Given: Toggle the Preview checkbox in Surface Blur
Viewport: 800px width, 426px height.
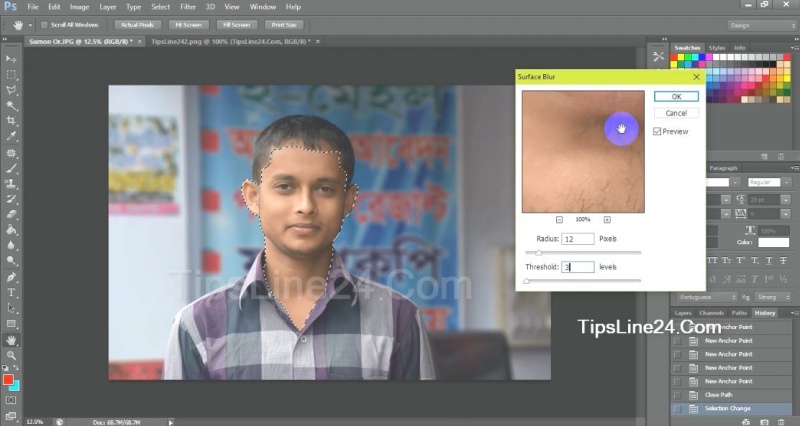Looking at the screenshot, I should coord(657,131).
